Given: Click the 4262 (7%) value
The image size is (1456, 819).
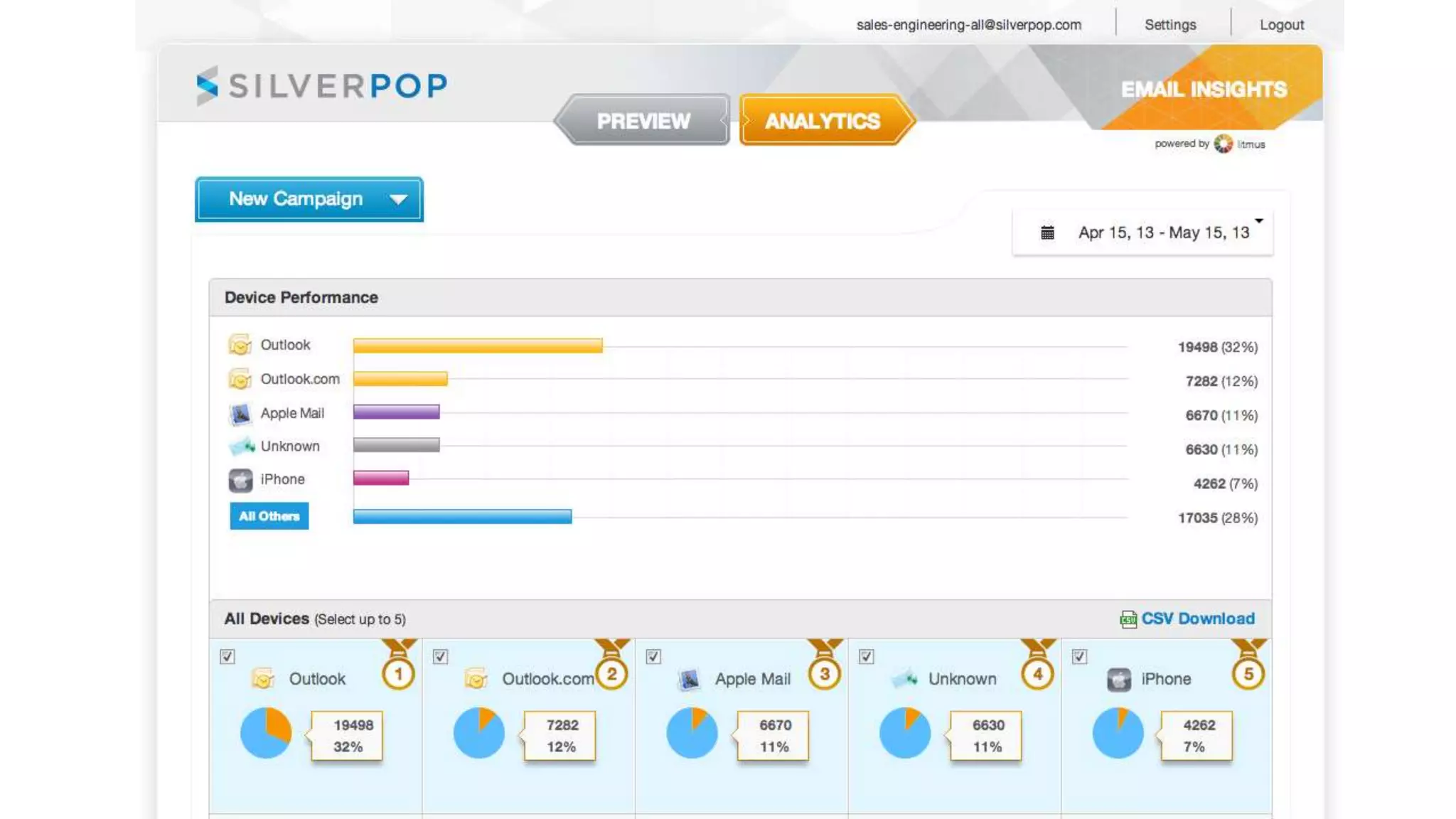Looking at the screenshot, I should [1226, 483].
